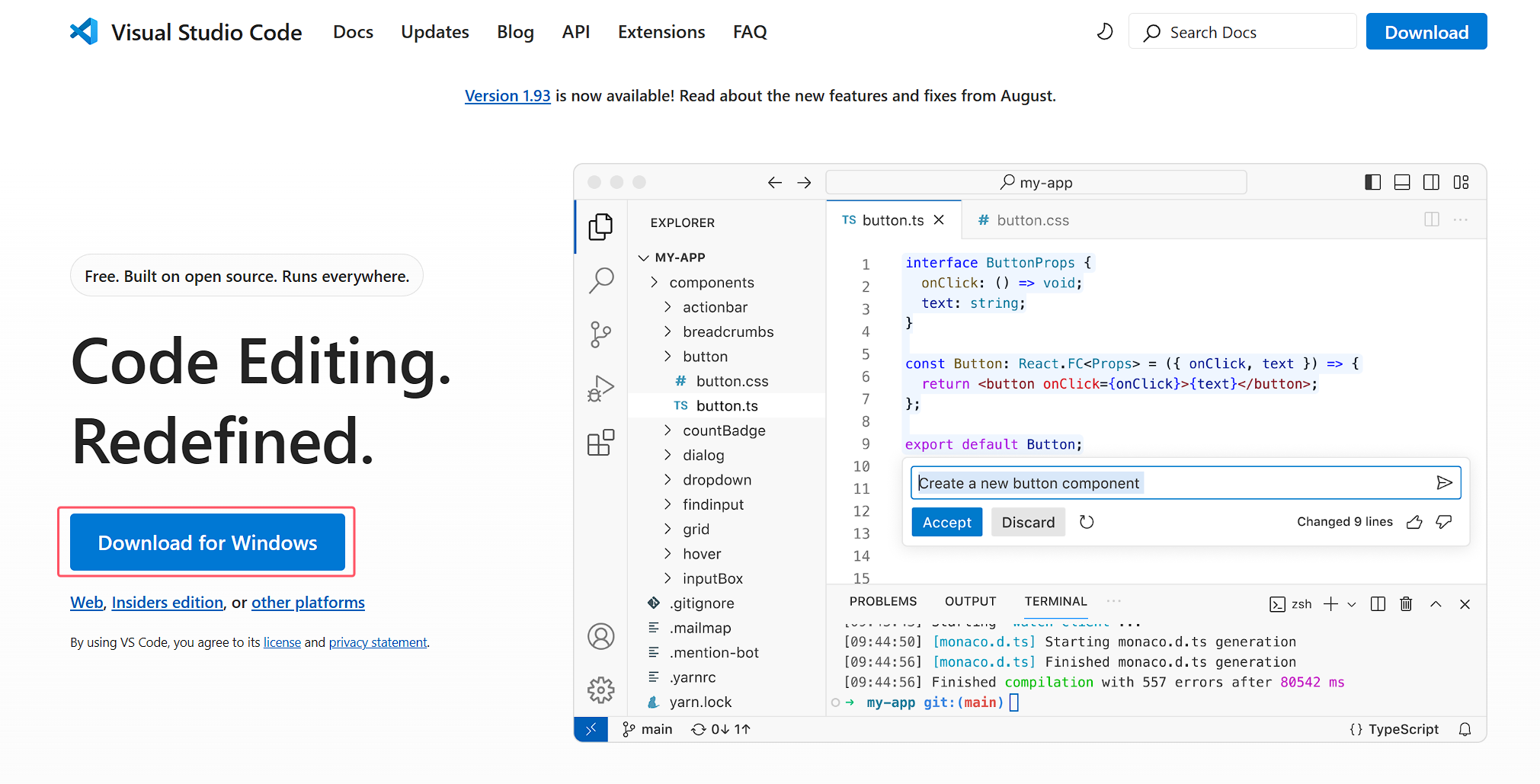Expand the components folder
This screenshot has width=1540, height=784.
coord(654,282)
